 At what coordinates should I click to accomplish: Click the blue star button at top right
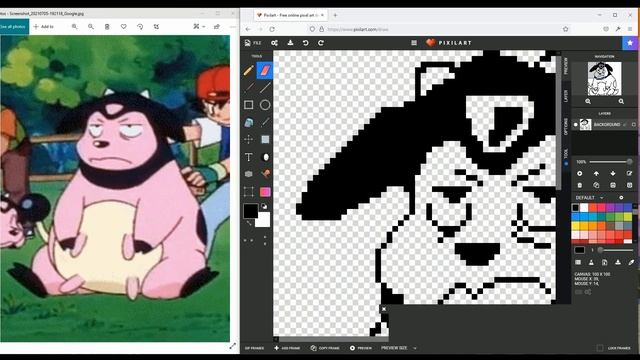point(631,43)
